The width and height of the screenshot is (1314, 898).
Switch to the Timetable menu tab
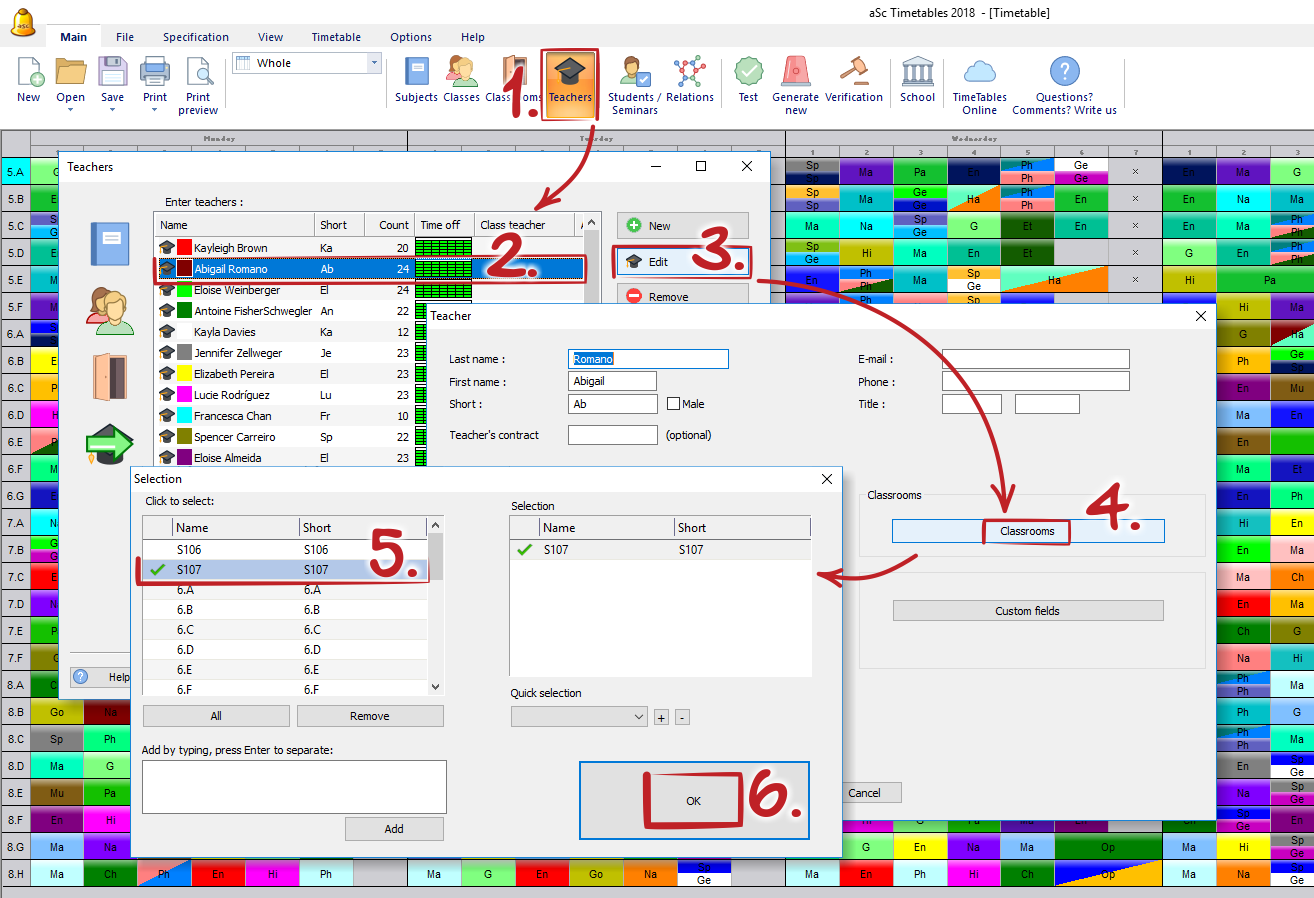[336, 37]
